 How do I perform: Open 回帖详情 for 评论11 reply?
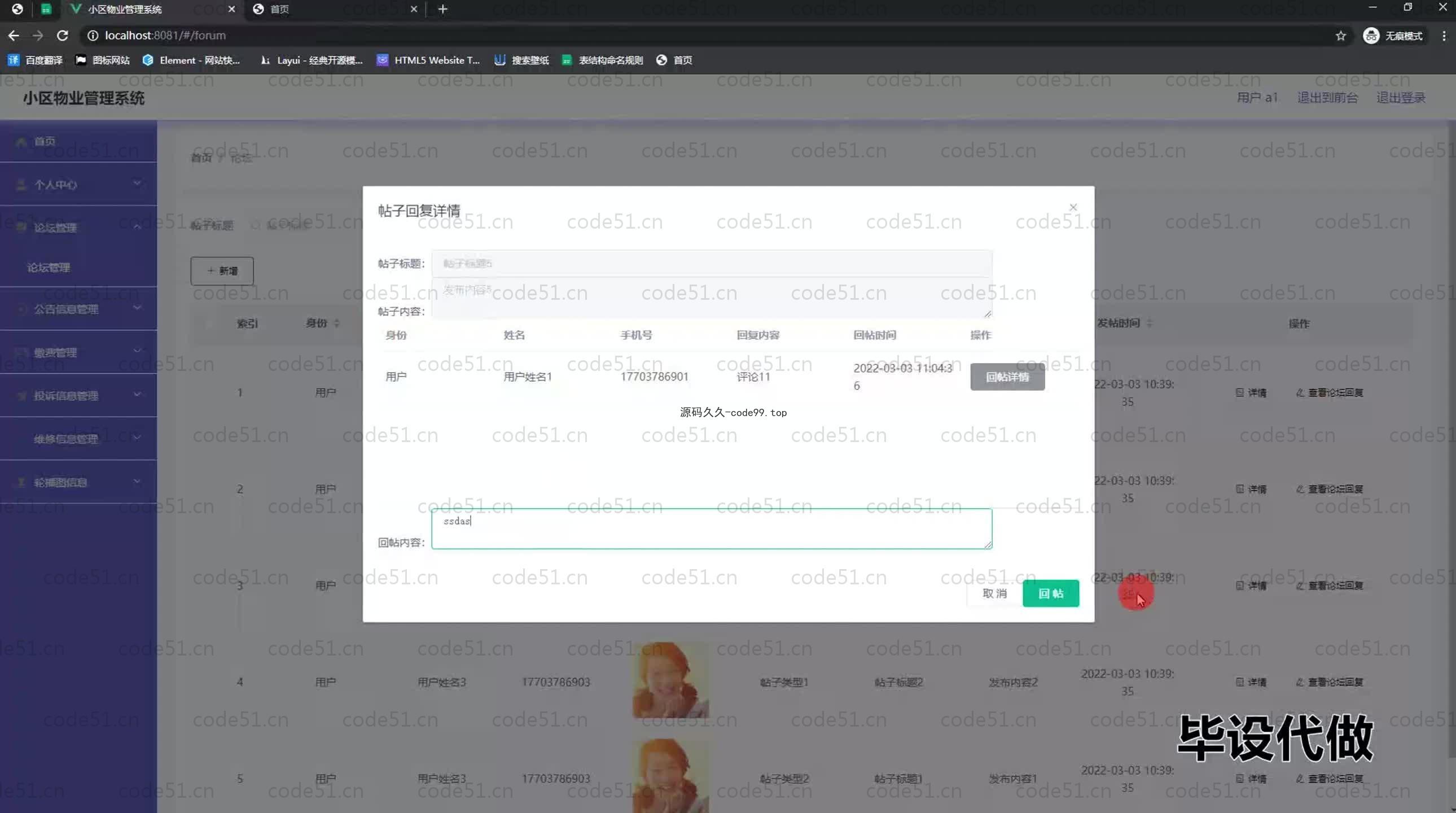pos(1007,377)
